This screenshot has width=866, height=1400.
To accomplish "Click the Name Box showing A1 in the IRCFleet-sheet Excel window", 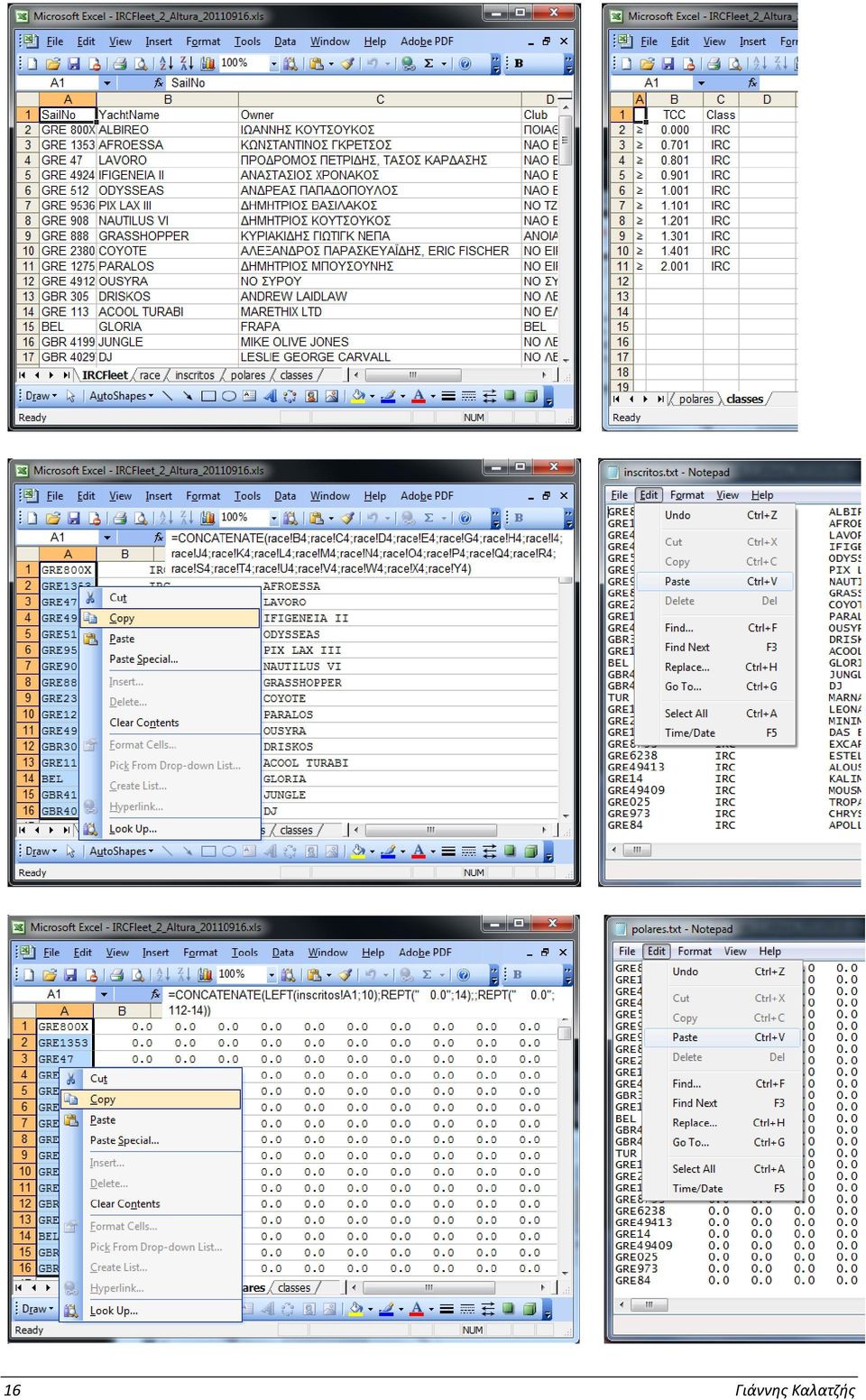I will point(59,83).
